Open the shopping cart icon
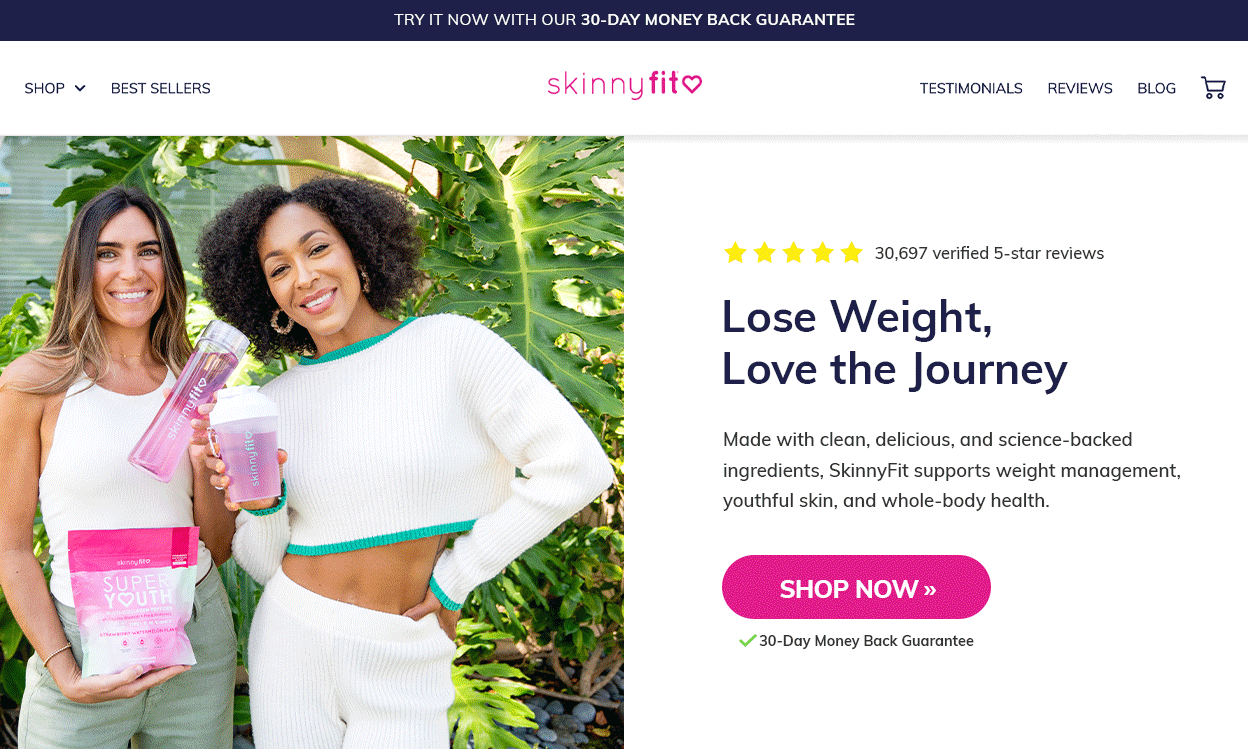Image resolution: width=1248 pixels, height=749 pixels. click(1213, 88)
